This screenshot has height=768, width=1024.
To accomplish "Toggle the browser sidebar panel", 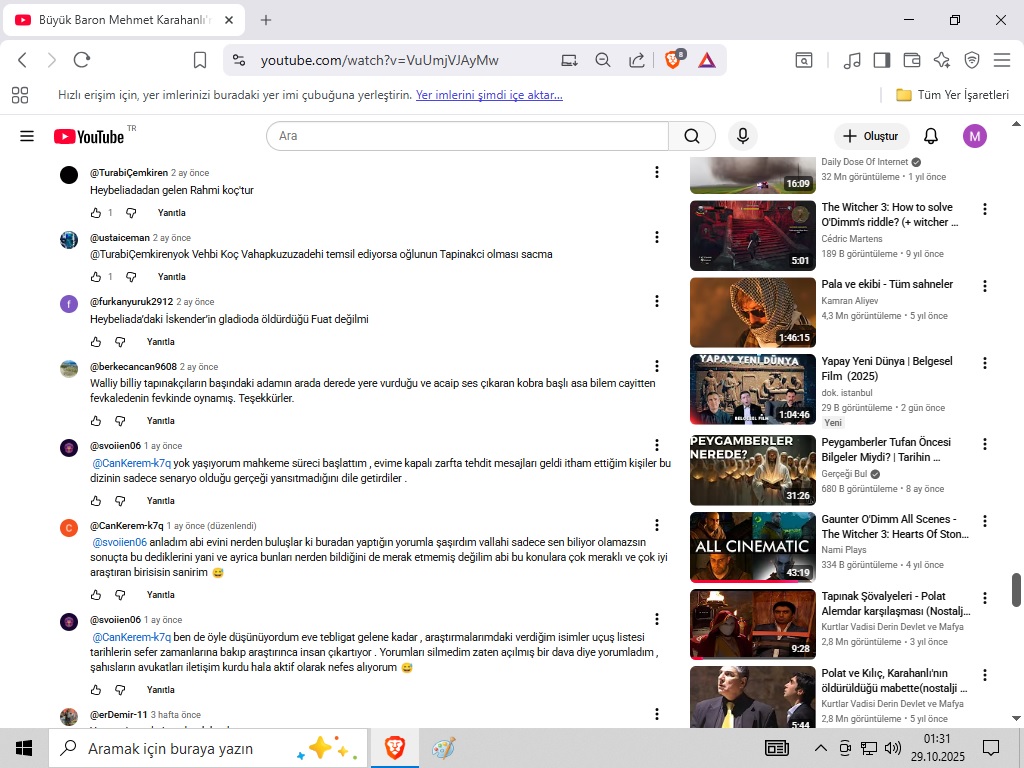I will [x=882, y=60].
